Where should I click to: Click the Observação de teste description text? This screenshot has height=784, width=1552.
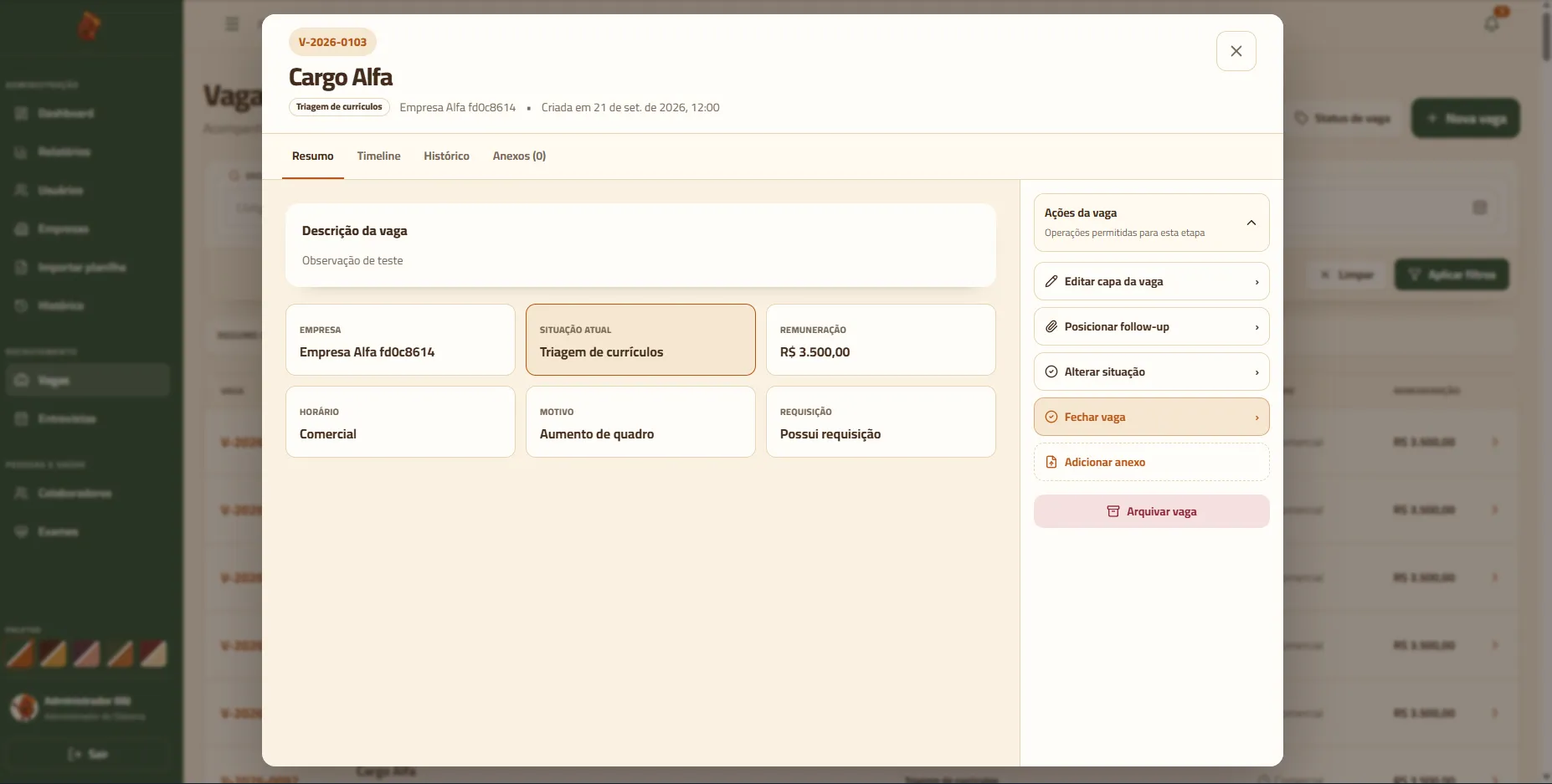[352, 261]
